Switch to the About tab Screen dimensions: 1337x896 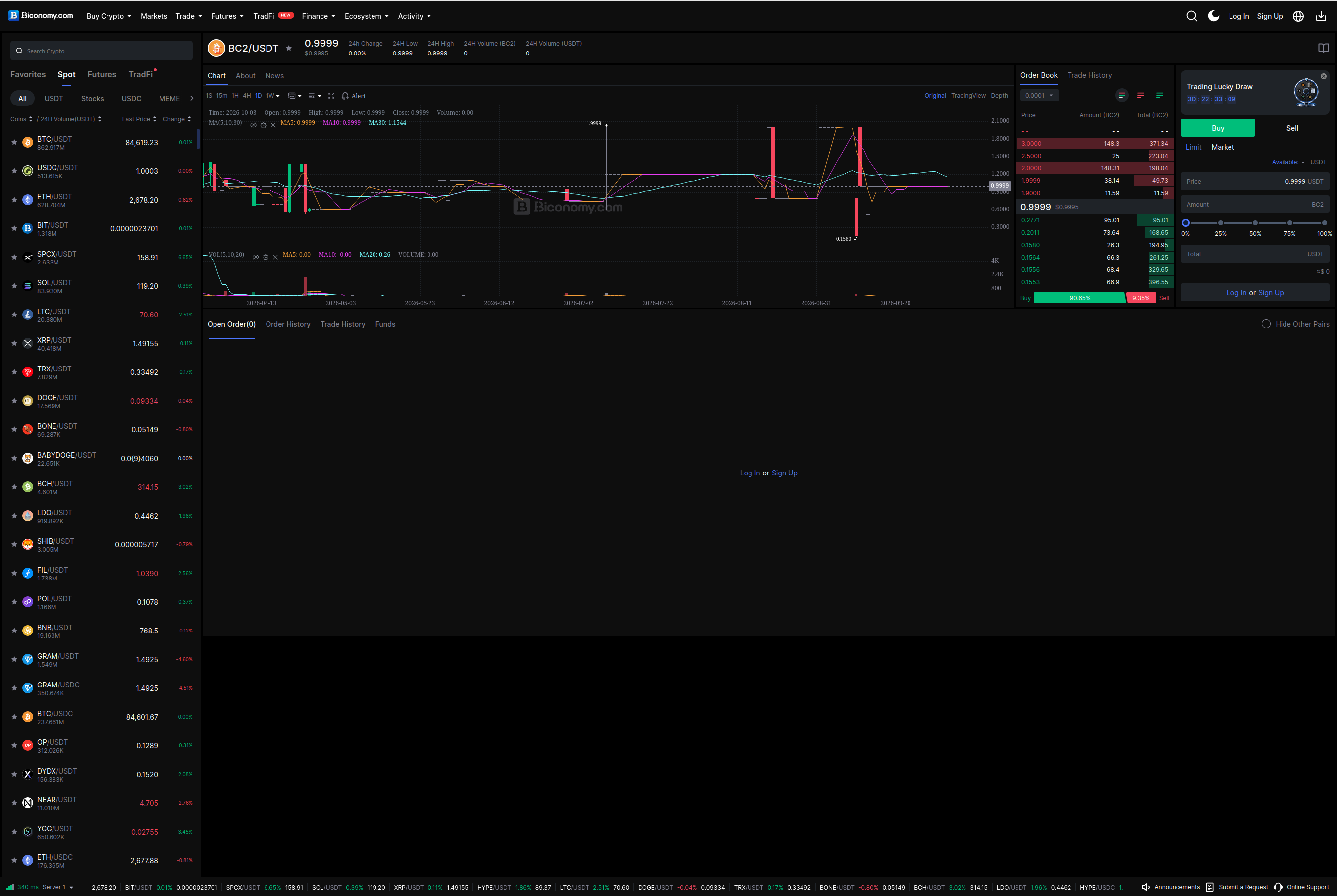[x=245, y=75]
